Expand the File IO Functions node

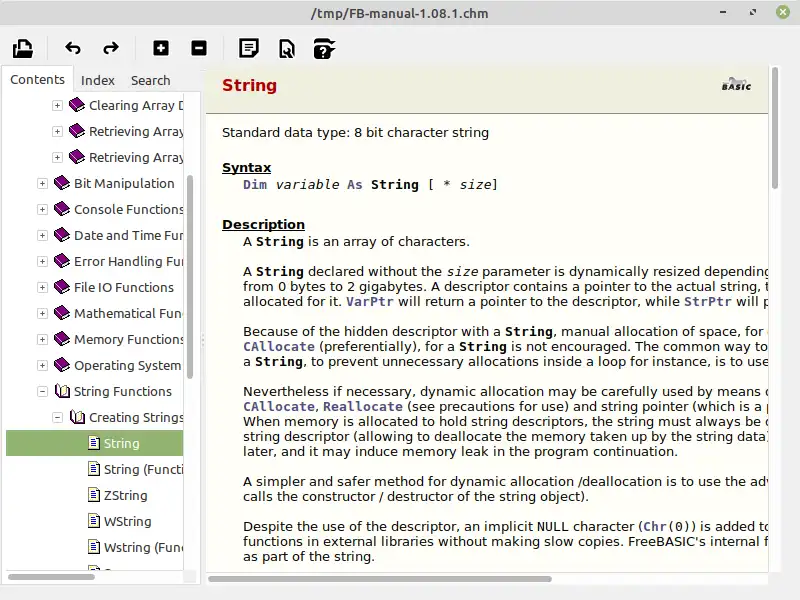[42, 288]
